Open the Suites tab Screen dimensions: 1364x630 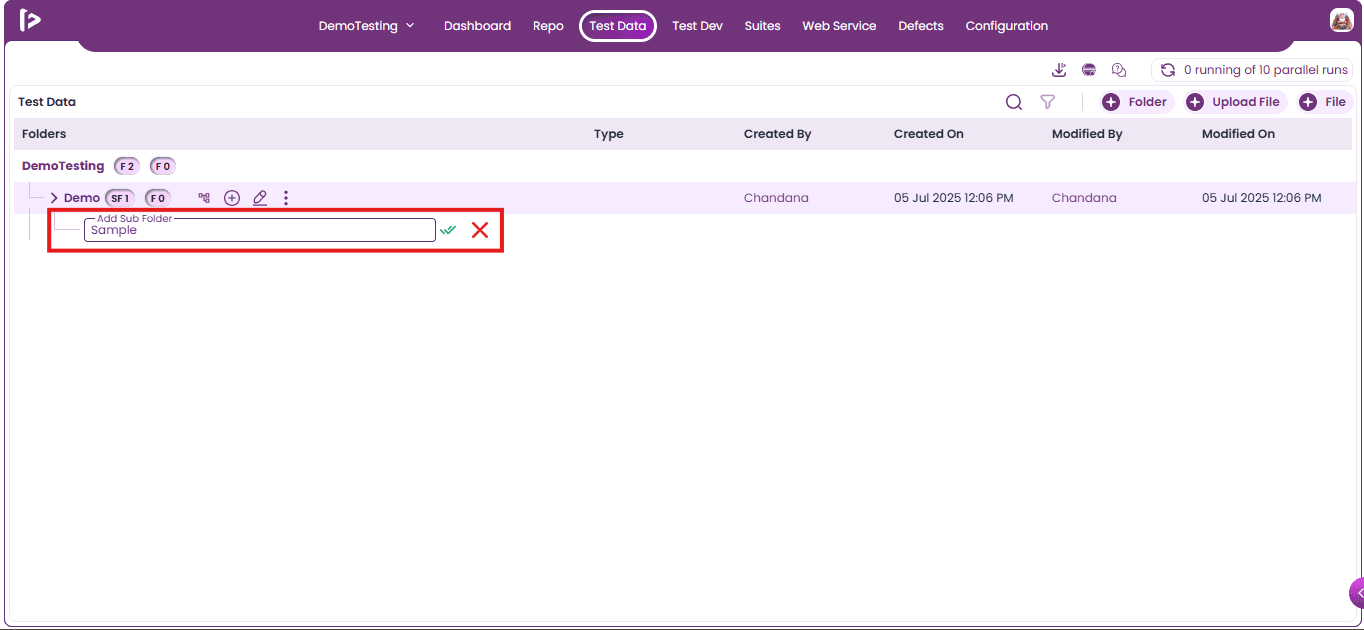click(x=762, y=26)
